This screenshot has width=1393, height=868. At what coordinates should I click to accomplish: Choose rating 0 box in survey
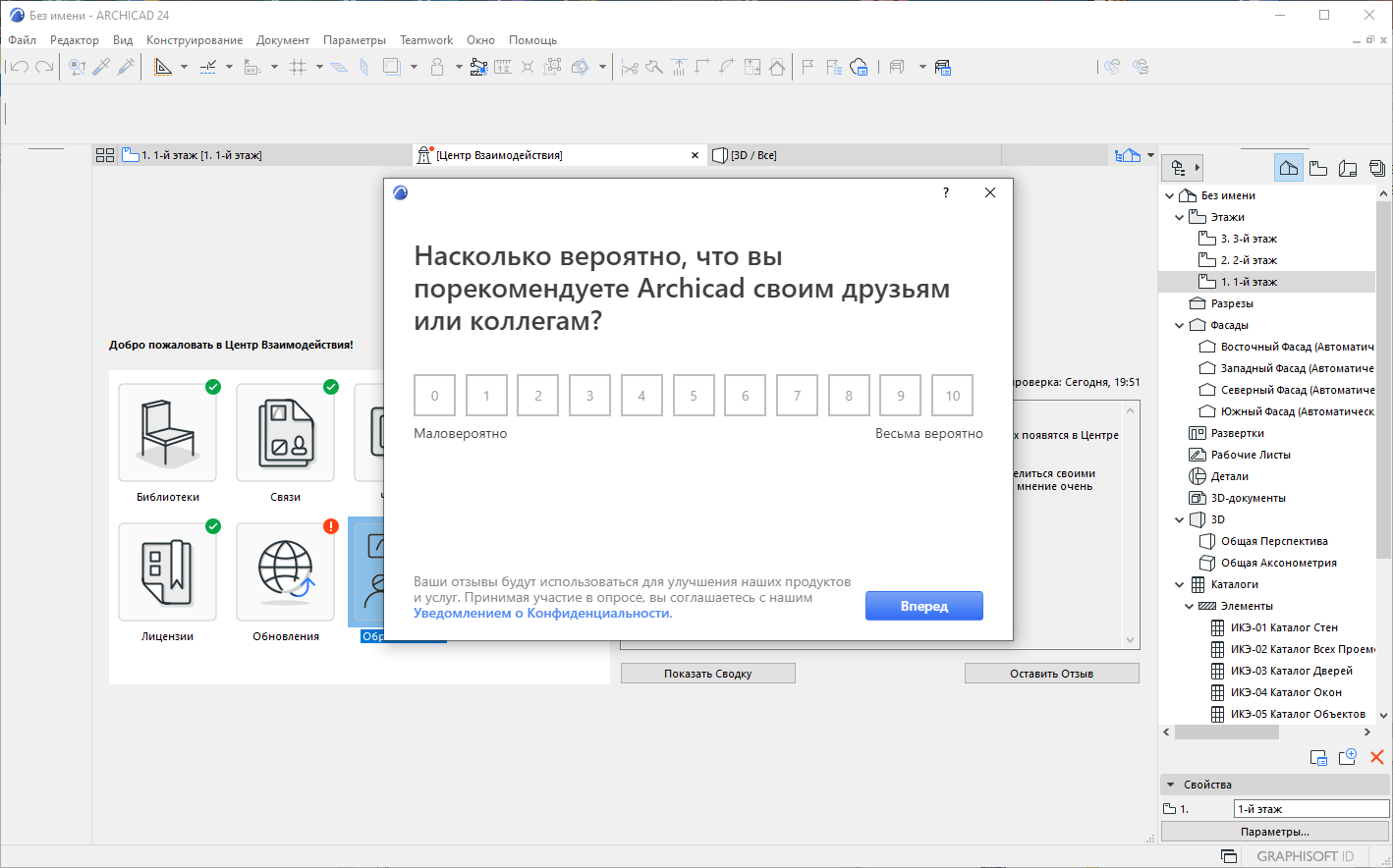click(x=434, y=396)
